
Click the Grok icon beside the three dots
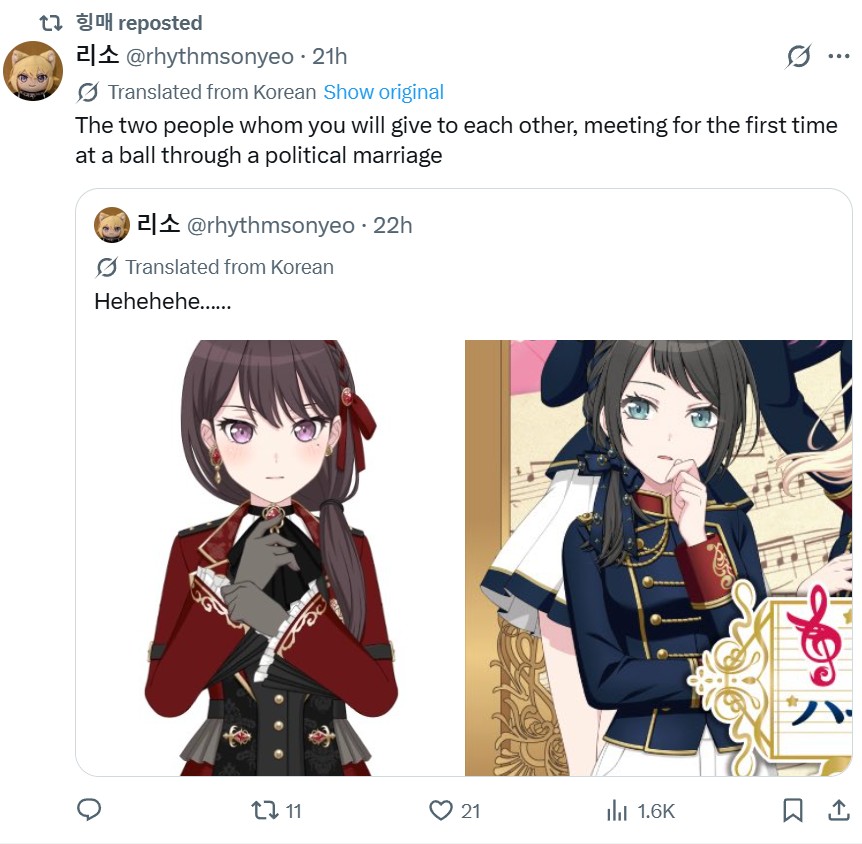(x=798, y=56)
